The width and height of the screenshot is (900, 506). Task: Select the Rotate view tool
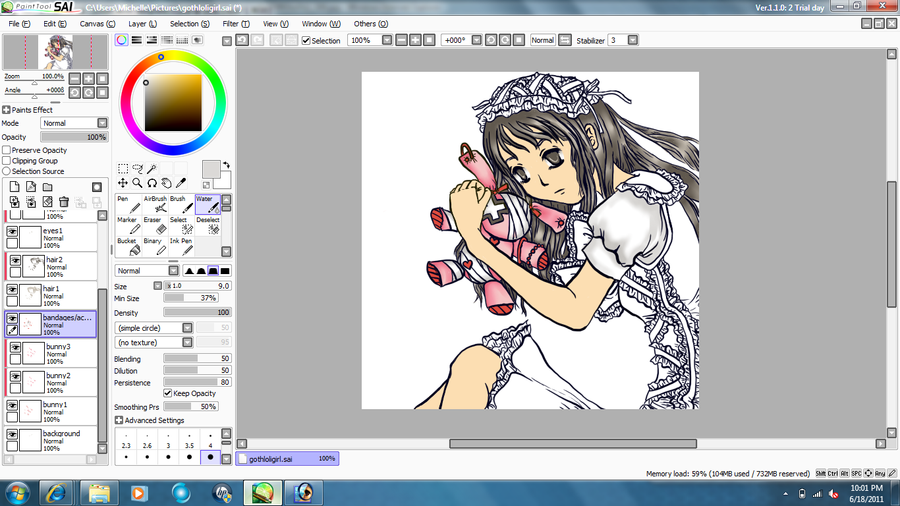tap(152, 183)
